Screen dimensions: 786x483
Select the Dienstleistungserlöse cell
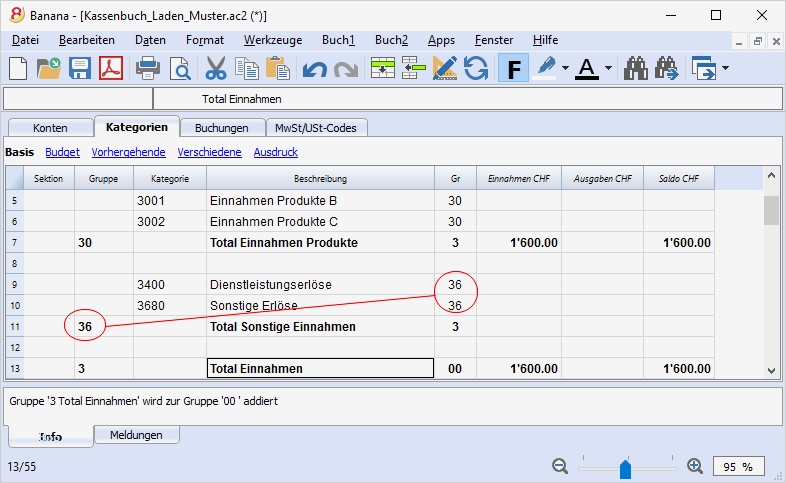tap(320, 285)
